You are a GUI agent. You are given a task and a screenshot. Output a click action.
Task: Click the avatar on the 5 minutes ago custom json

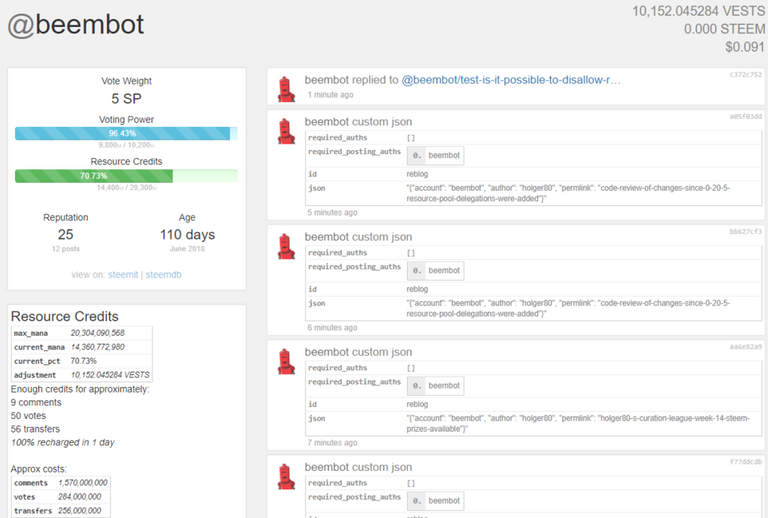(x=286, y=131)
